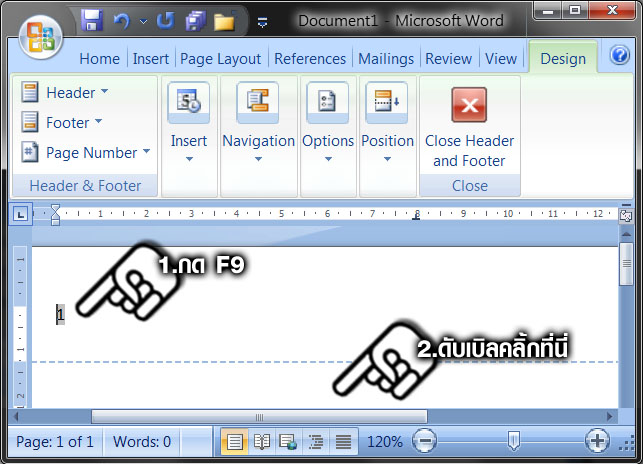The width and height of the screenshot is (643, 464).
Task: Switch to Full Screen Reading view
Action: pos(262,442)
